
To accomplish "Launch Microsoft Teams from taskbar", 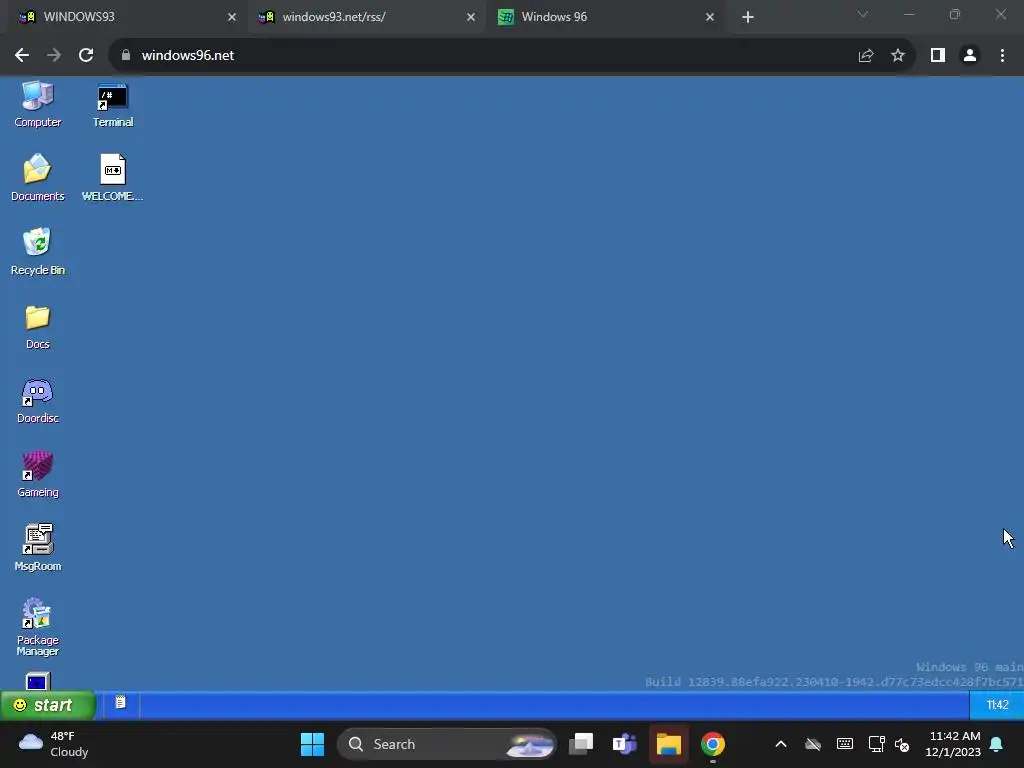I will 624,744.
